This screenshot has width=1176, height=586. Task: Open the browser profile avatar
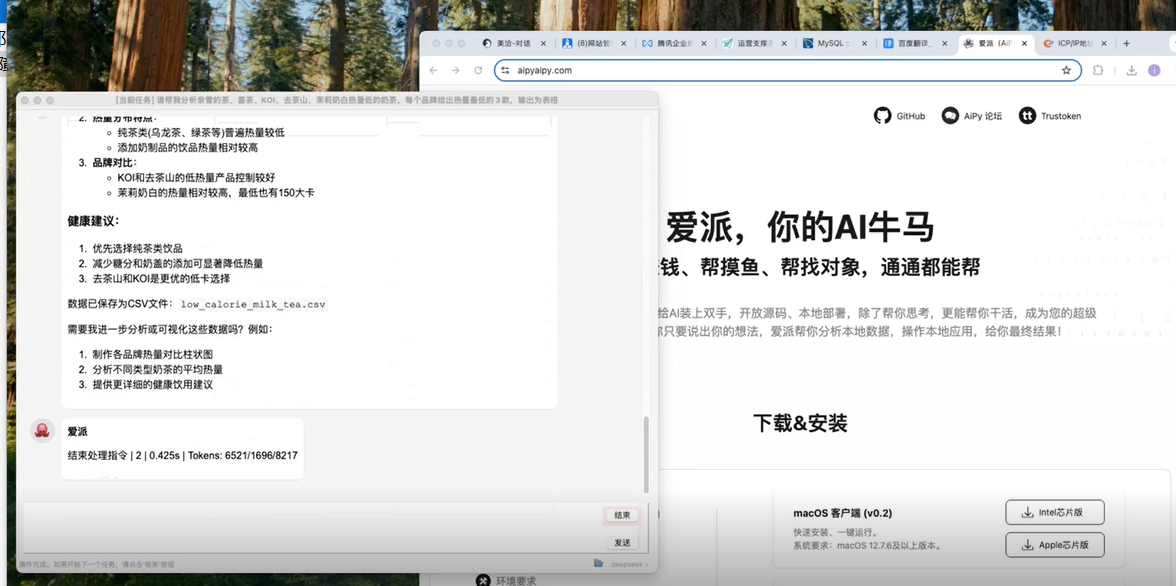(x=1155, y=71)
